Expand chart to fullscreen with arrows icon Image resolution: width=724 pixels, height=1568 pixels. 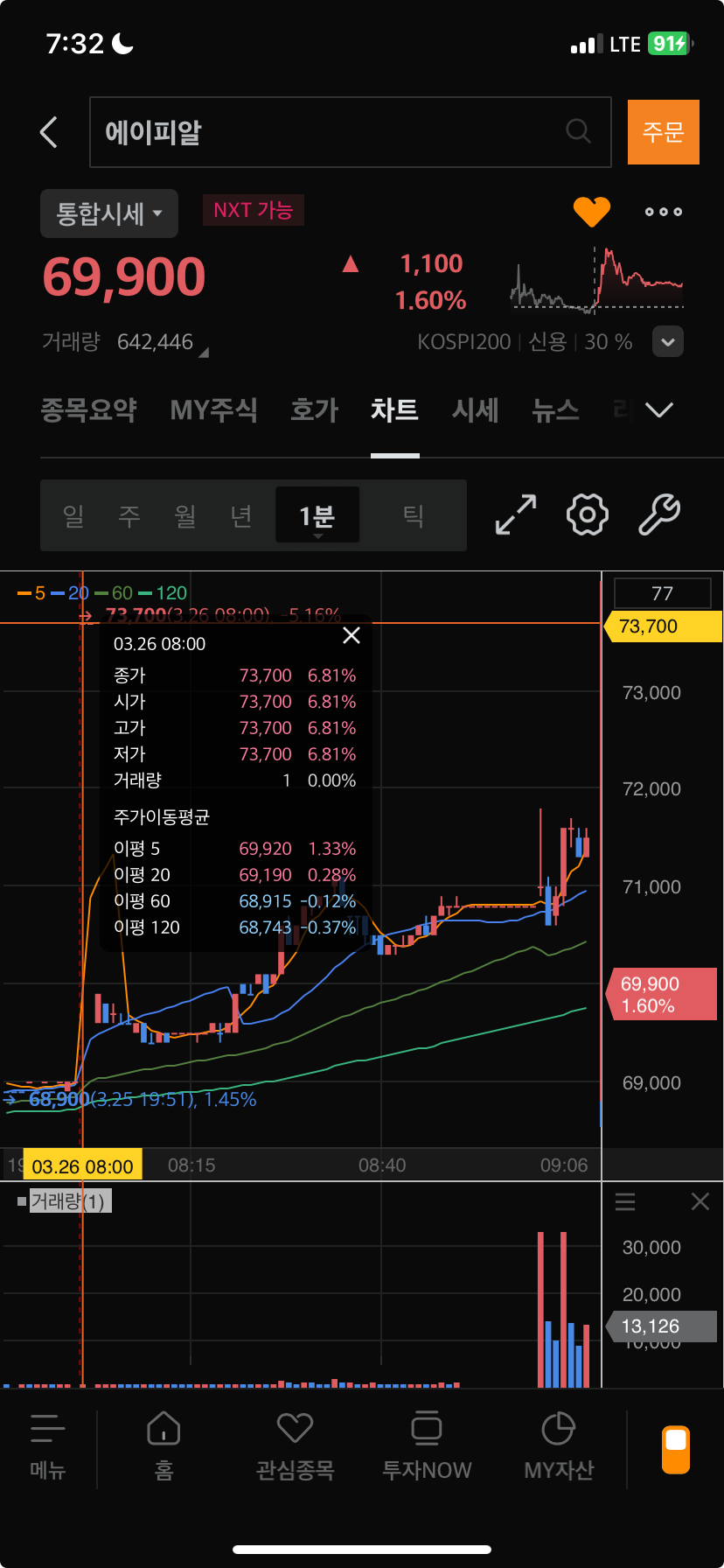tap(516, 514)
